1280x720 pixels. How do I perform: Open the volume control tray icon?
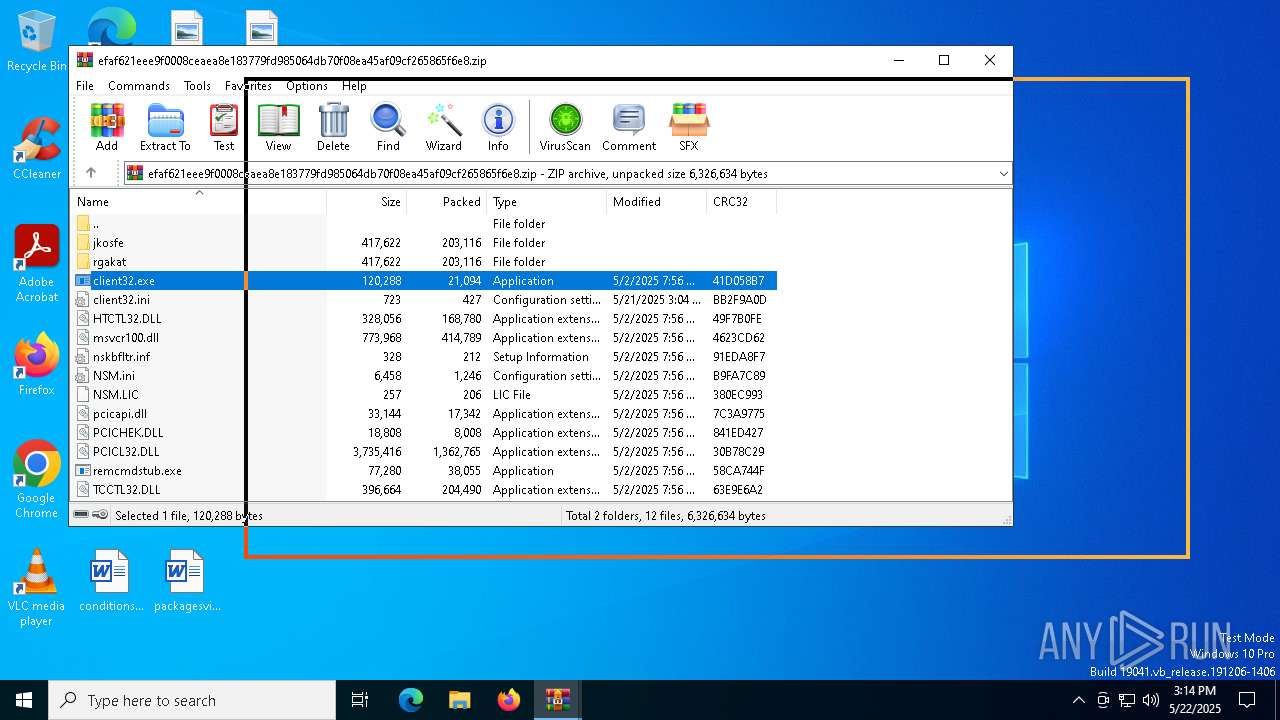coord(1151,700)
